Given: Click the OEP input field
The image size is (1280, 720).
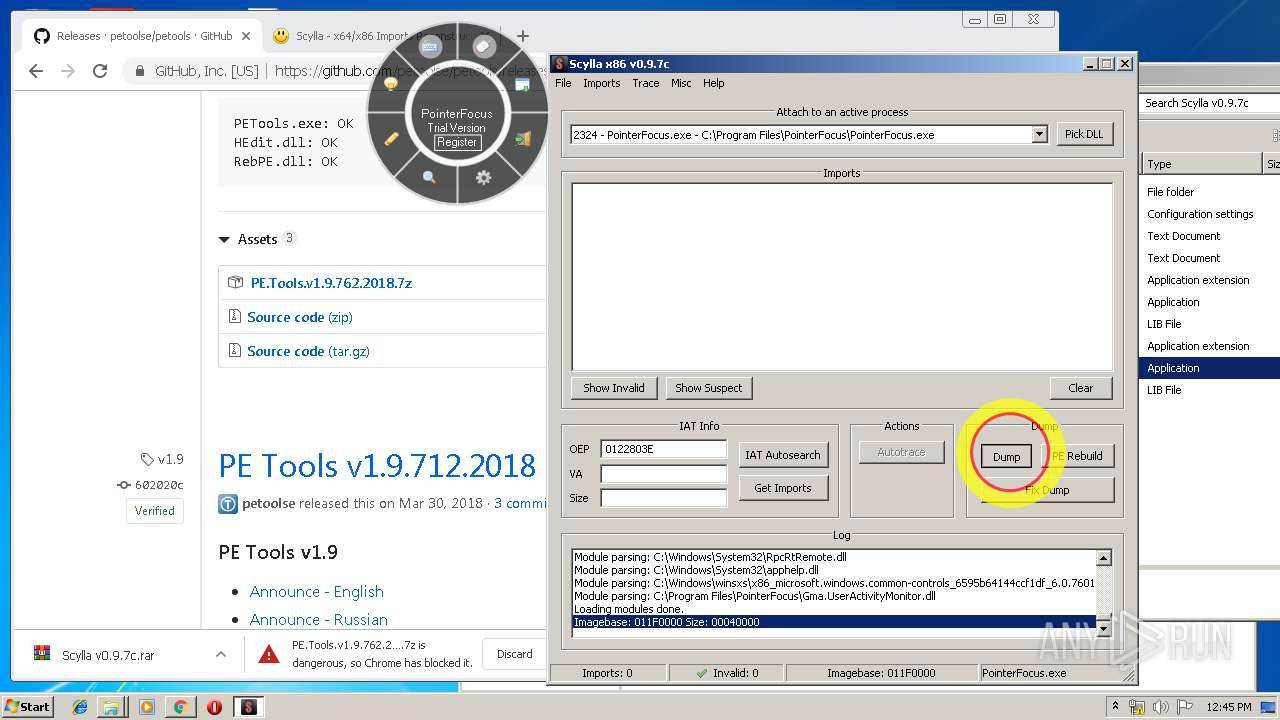Looking at the screenshot, I should (x=663, y=450).
